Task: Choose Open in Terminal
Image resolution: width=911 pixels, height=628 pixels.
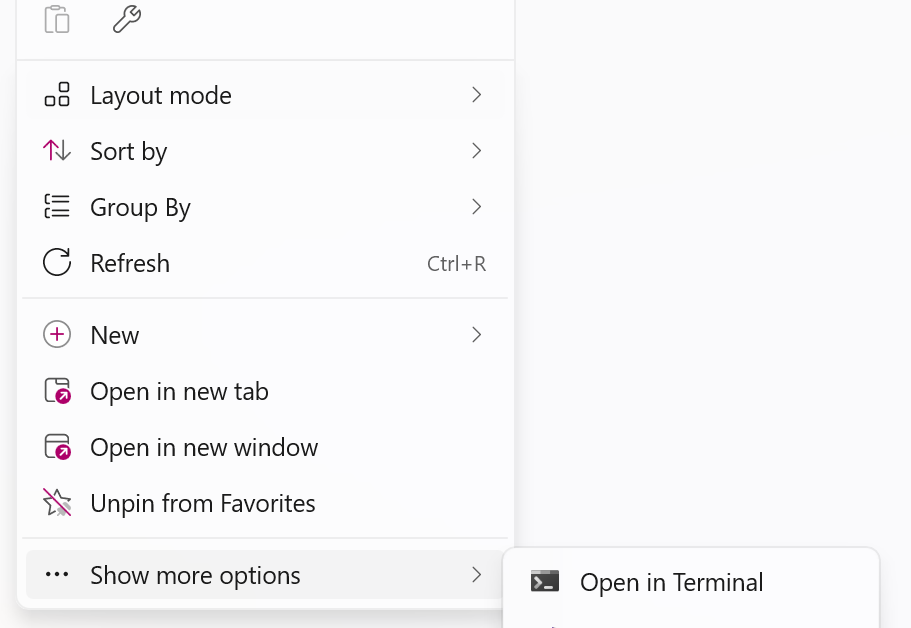Action: tap(670, 581)
